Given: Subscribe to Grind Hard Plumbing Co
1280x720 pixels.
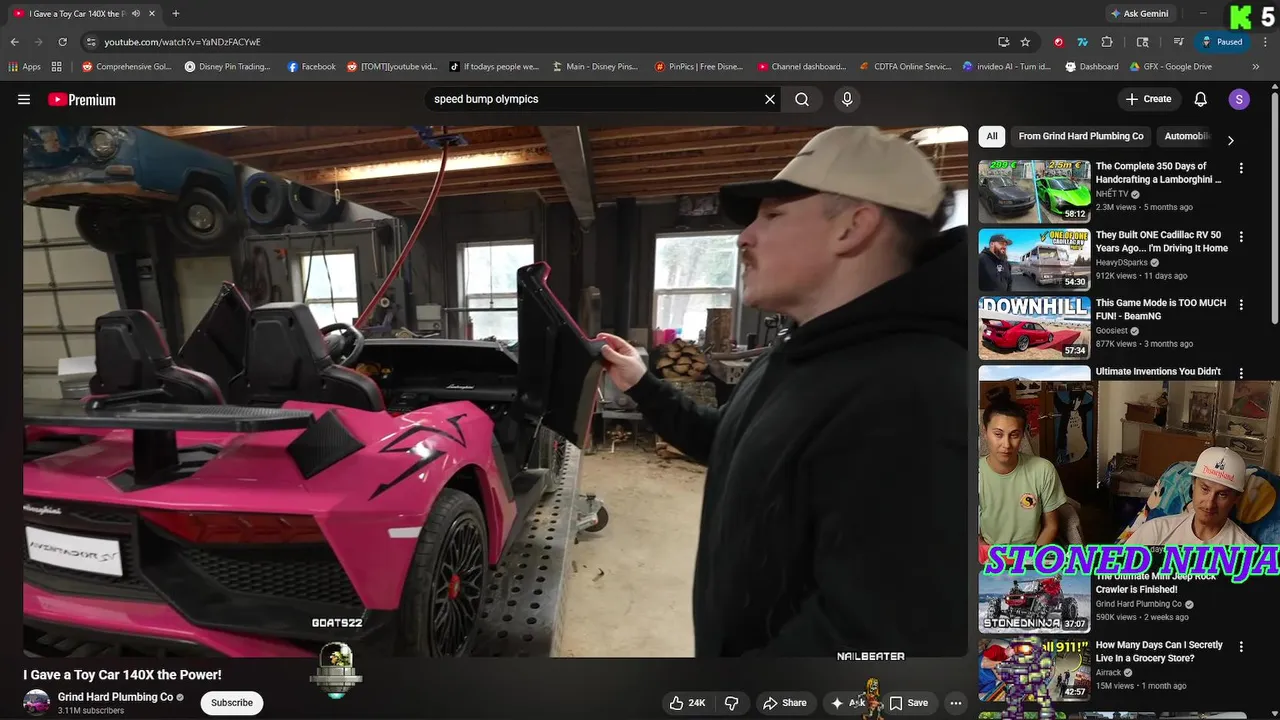Looking at the screenshot, I should (232, 703).
